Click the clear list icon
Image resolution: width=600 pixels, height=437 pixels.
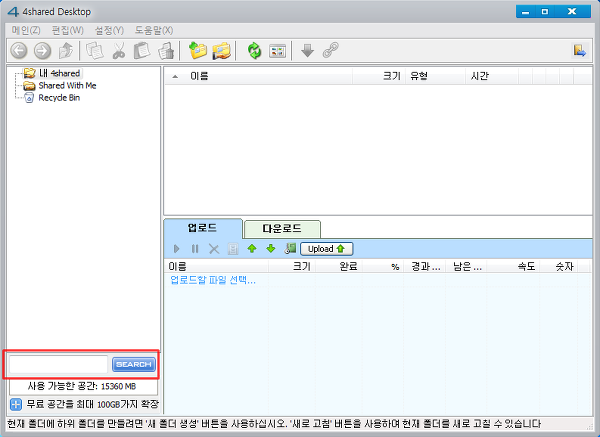coord(233,249)
